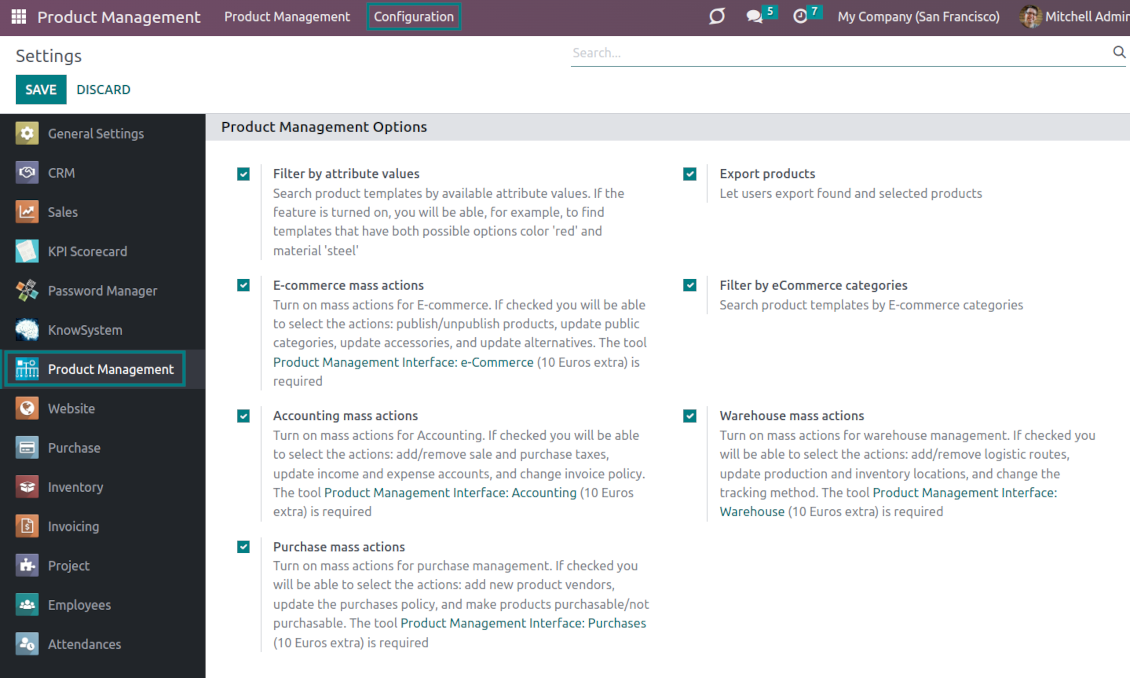Open the Product Management top menu
The width and height of the screenshot is (1130, 678).
click(287, 17)
